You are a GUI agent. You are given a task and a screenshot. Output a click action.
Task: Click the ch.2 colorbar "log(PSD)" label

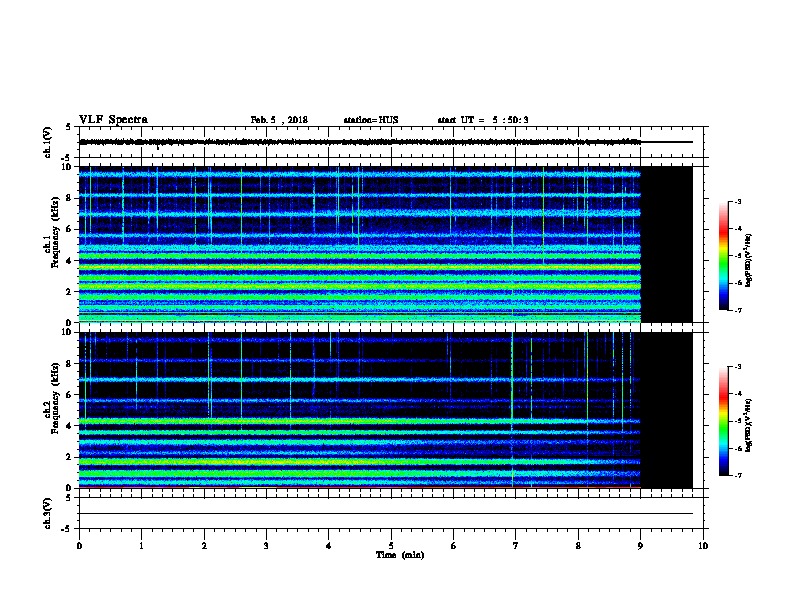click(x=748, y=425)
